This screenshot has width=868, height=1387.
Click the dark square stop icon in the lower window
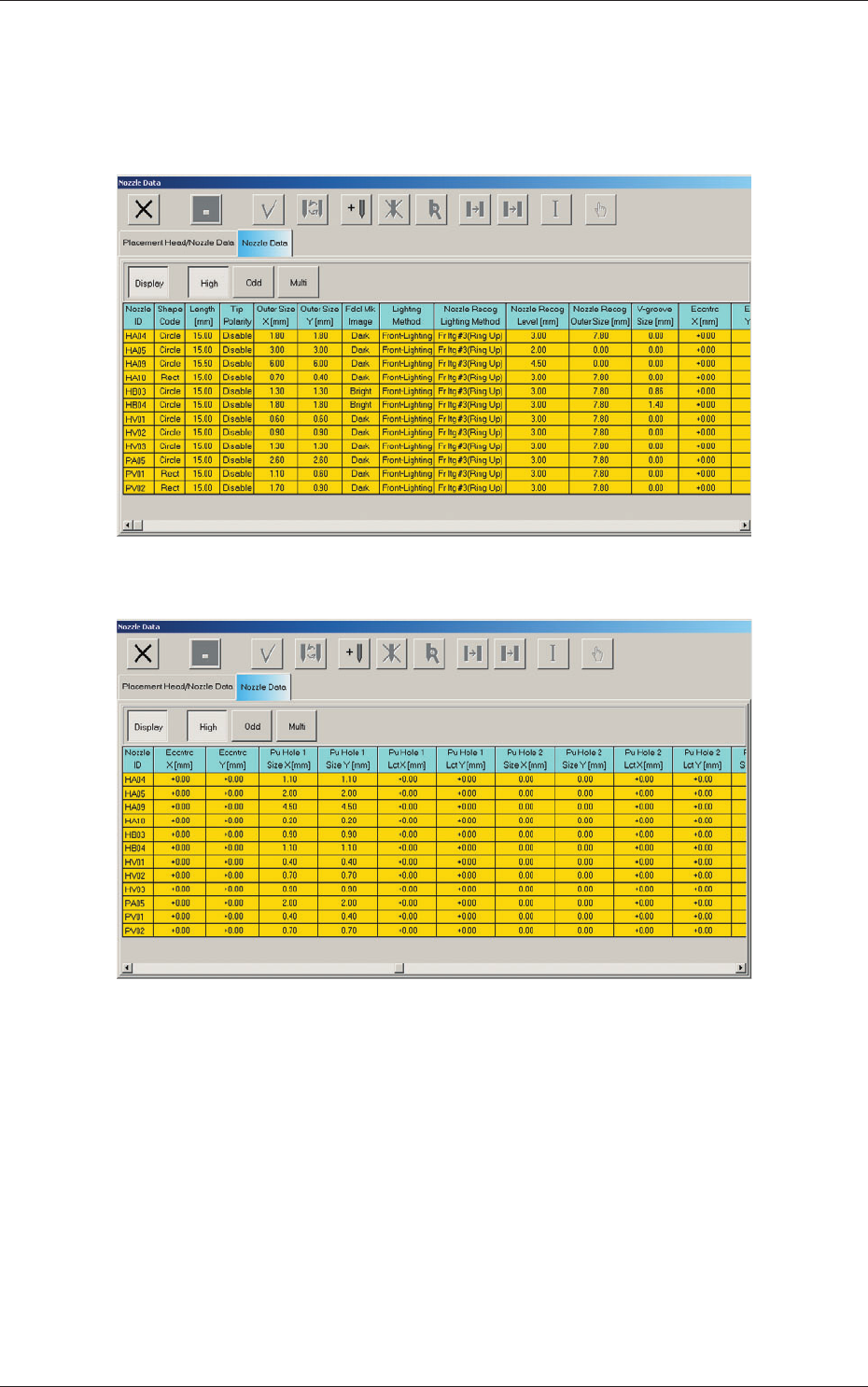pyautogui.click(x=205, y=653)
